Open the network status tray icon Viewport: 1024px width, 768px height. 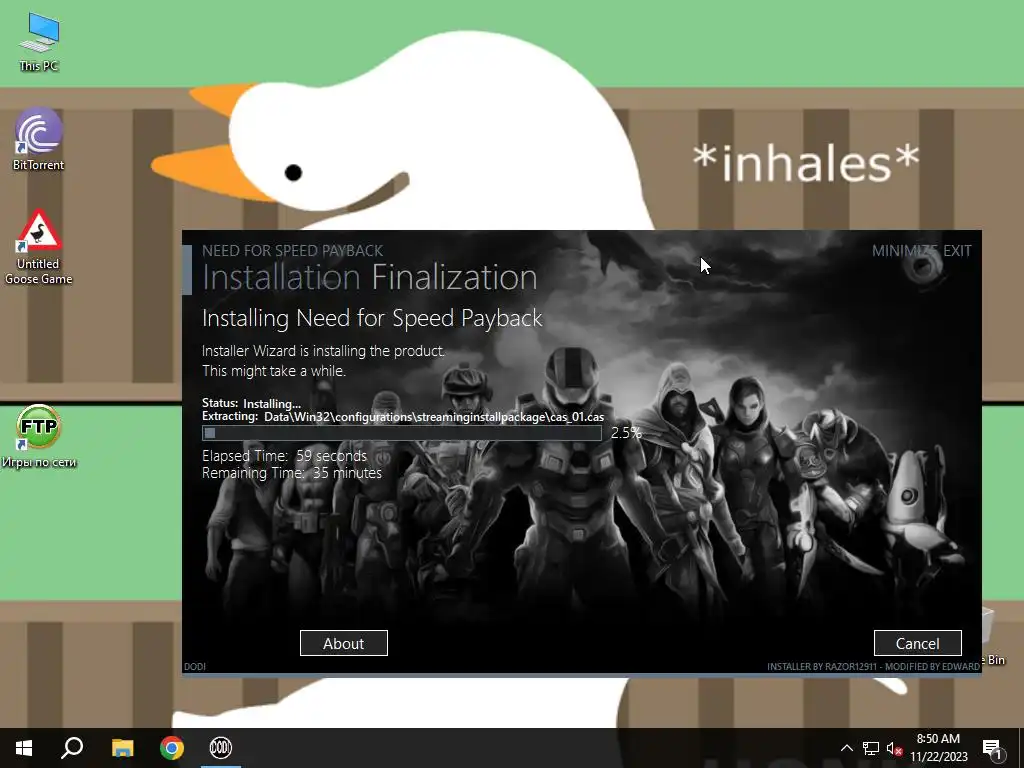[871, 748]
